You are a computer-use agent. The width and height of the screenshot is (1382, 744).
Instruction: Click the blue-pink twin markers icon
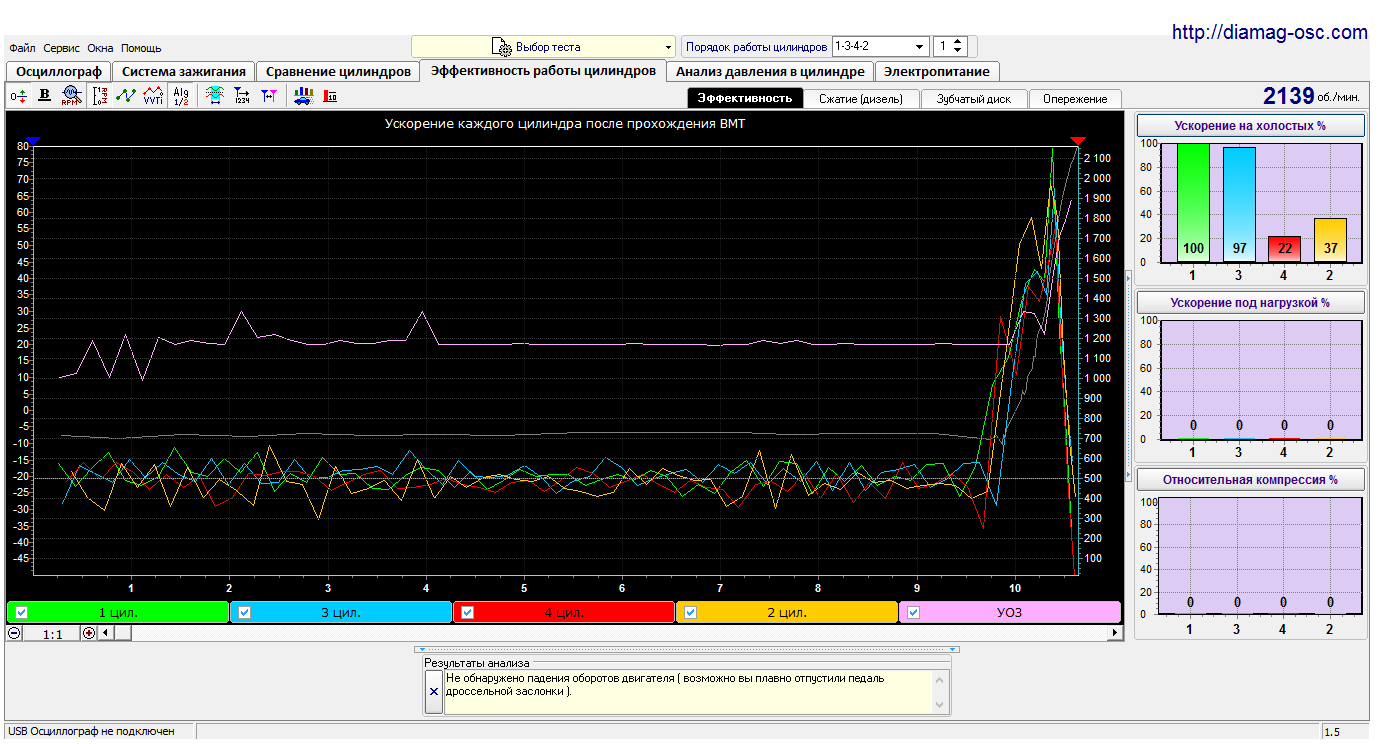click(x=269, y=96)
